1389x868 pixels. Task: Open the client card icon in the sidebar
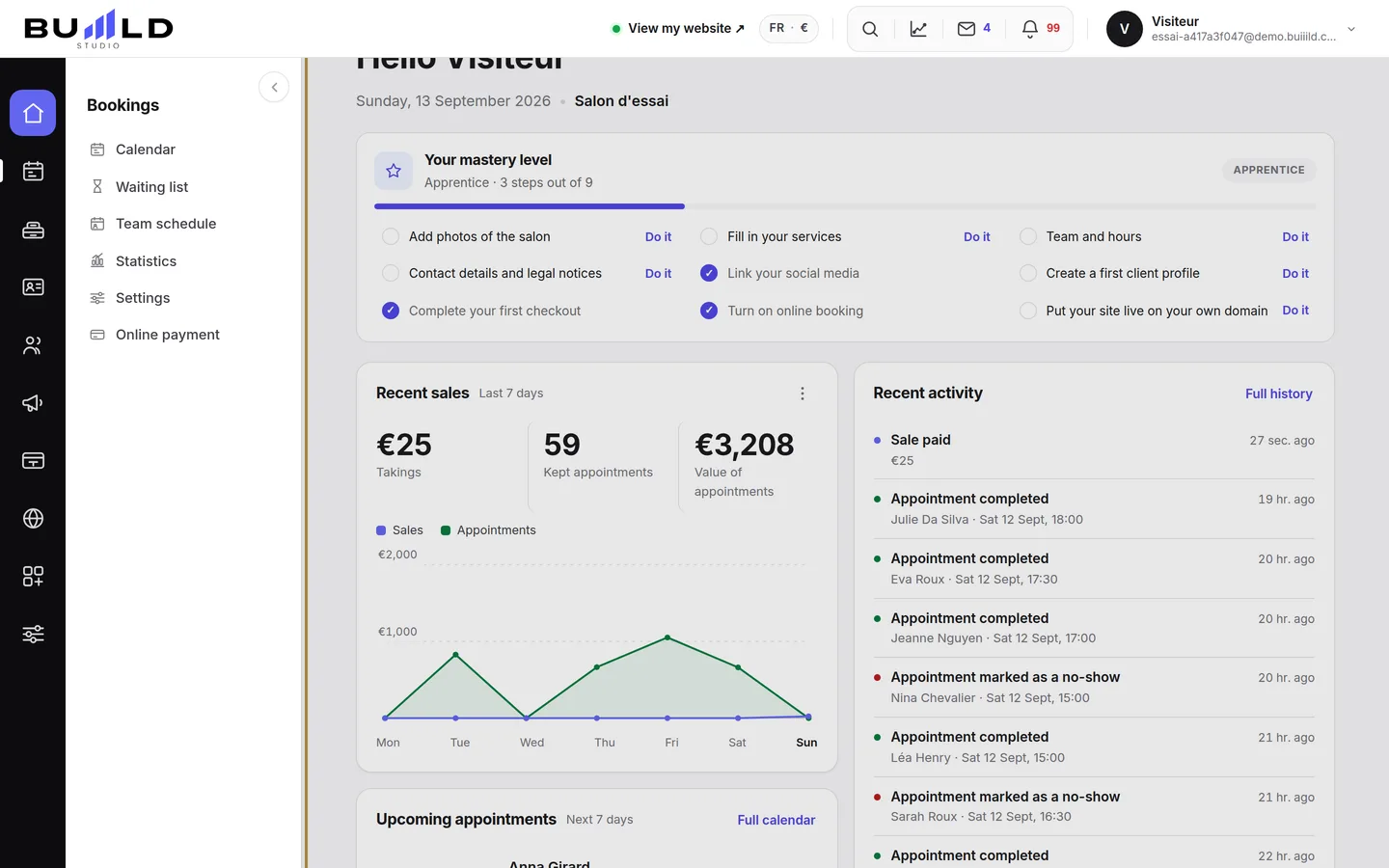click(33, 287)
